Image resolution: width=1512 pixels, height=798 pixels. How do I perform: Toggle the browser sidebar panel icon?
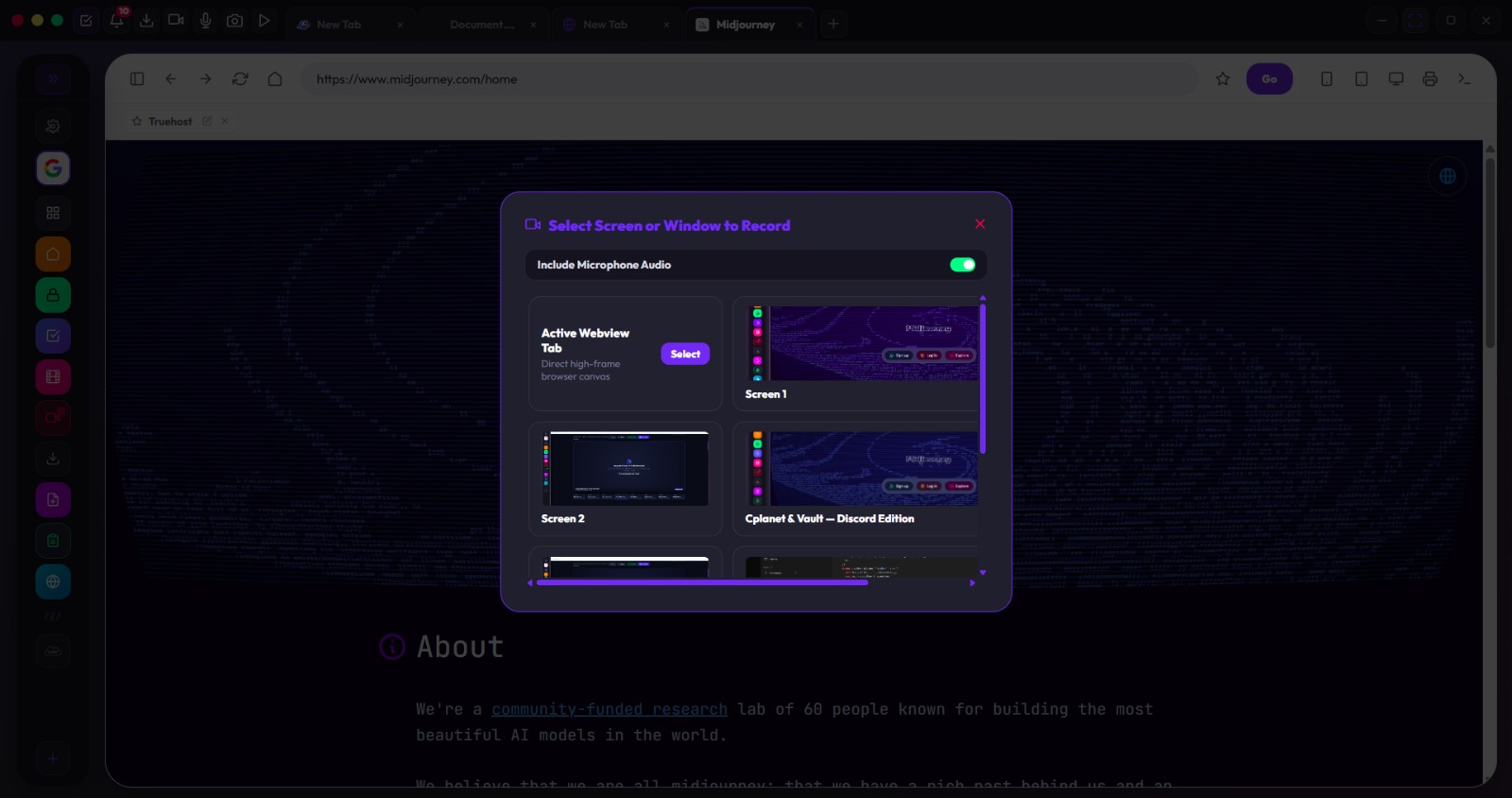pos(137,79)
